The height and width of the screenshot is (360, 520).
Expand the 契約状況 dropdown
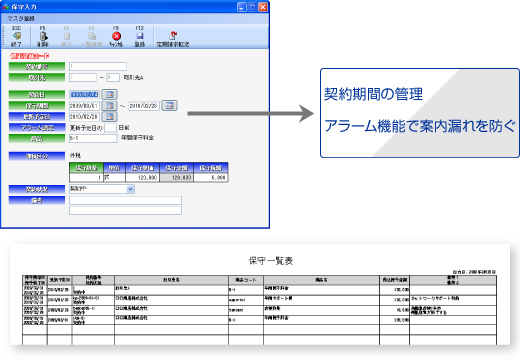(130, 189)
